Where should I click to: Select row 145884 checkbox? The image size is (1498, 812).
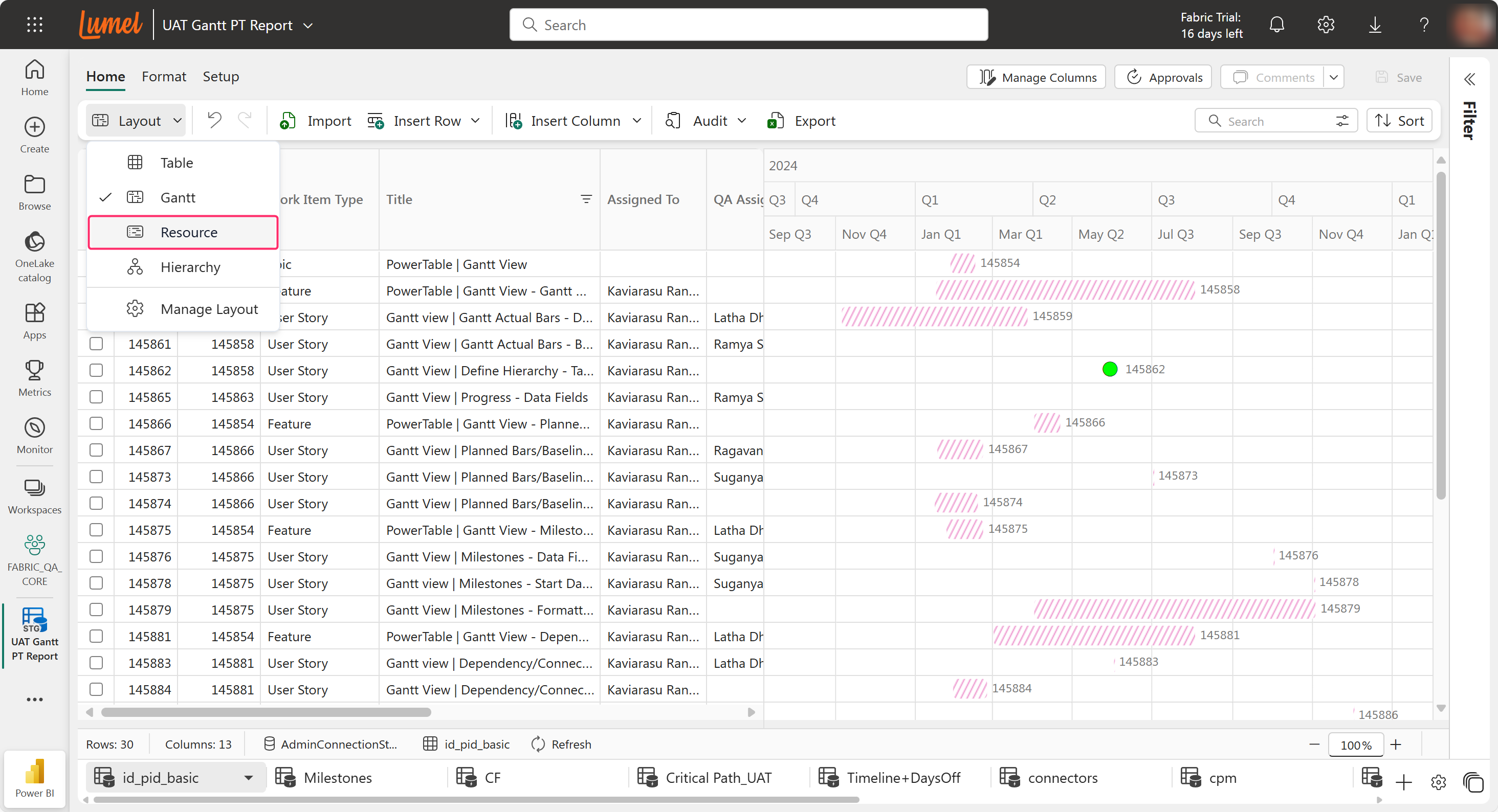tap(96, 689)
